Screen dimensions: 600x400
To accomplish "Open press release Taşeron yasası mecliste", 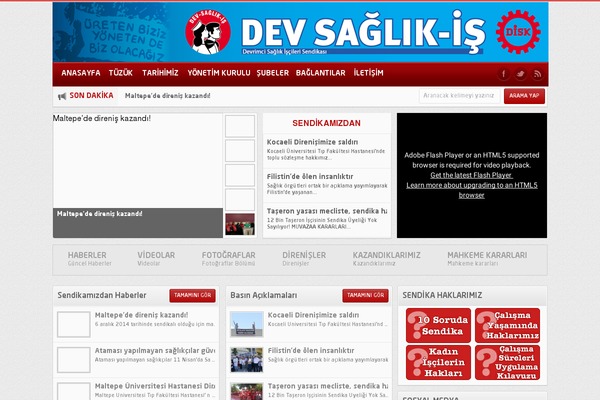I will click(328, 386).
